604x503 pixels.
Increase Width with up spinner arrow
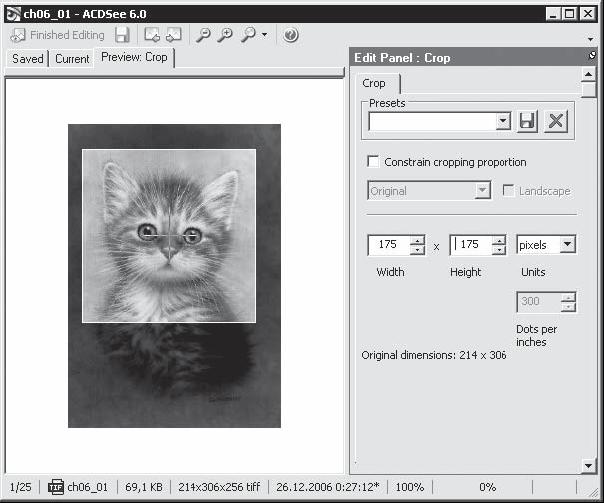coord(417,241)
